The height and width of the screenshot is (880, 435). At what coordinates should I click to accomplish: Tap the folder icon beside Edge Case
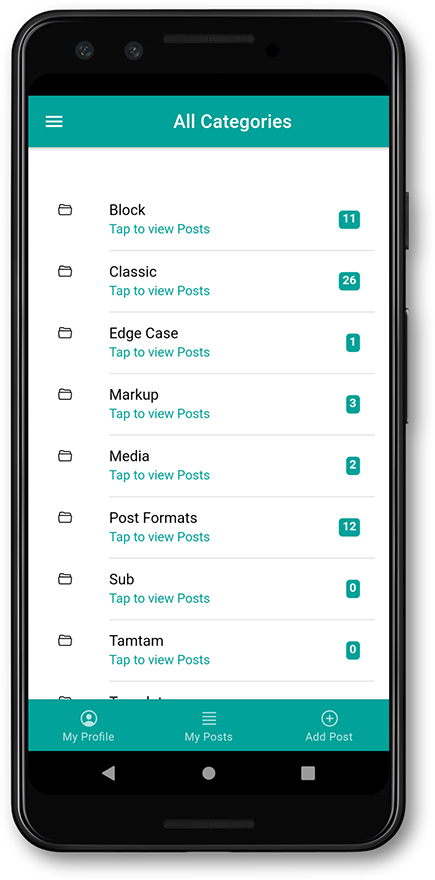coord(65,333)
